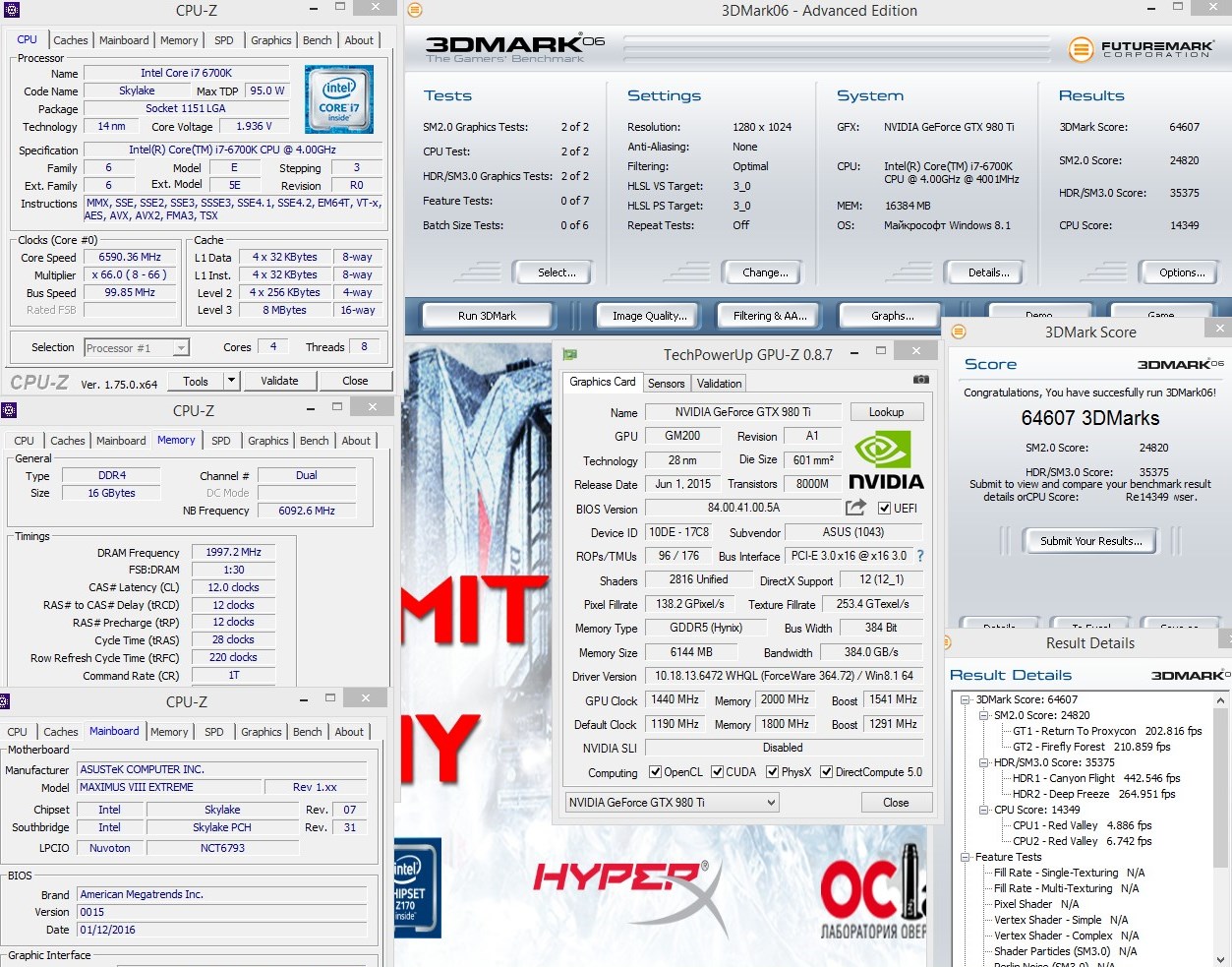The height and width of the screenshot is (967, 1232).
Task: Toggle the UEFI checkbox in GPU-Z
Action: [x=885, y=509]
